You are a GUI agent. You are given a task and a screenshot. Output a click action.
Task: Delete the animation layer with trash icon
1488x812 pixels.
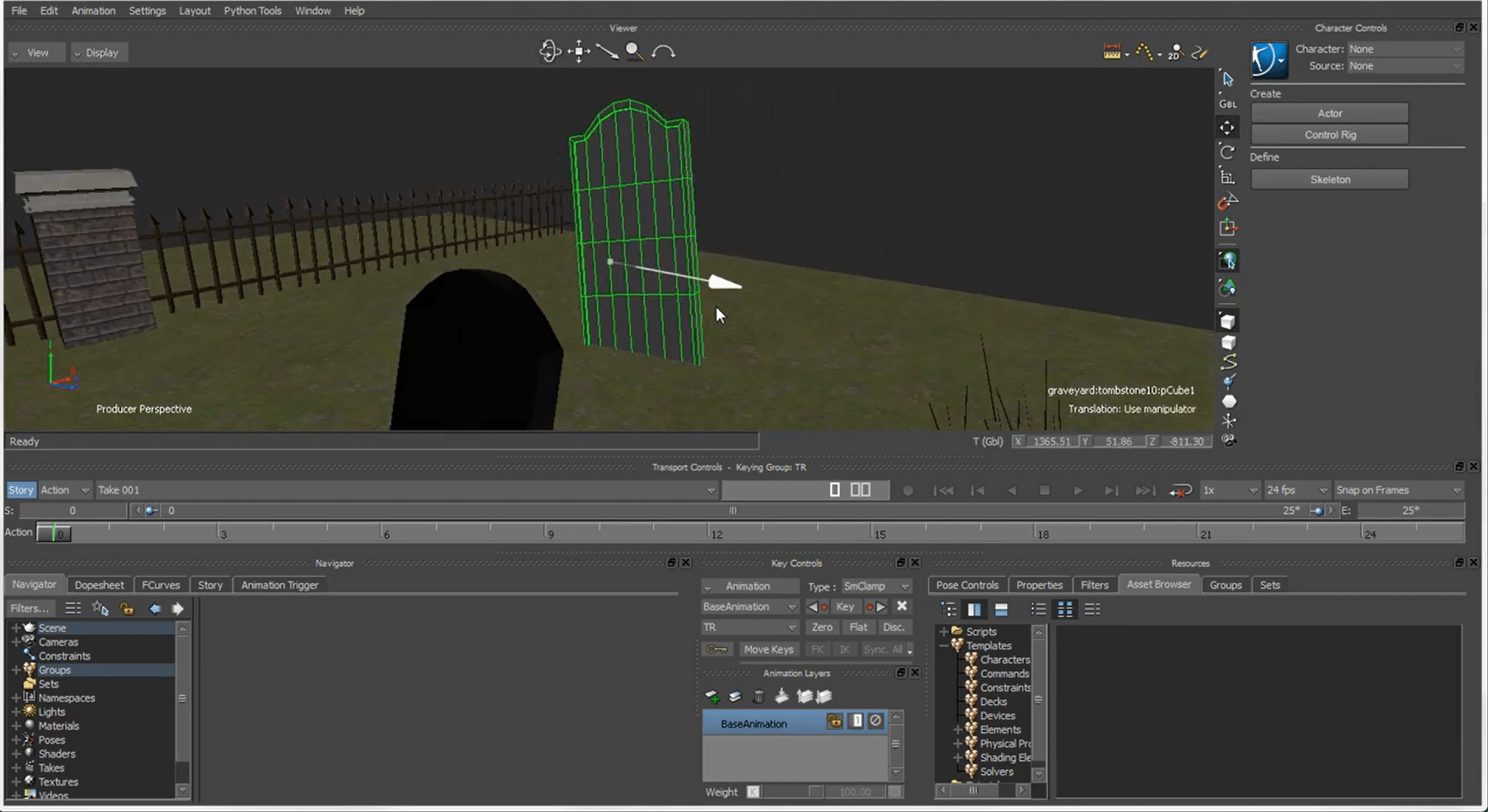coord(758,697)
